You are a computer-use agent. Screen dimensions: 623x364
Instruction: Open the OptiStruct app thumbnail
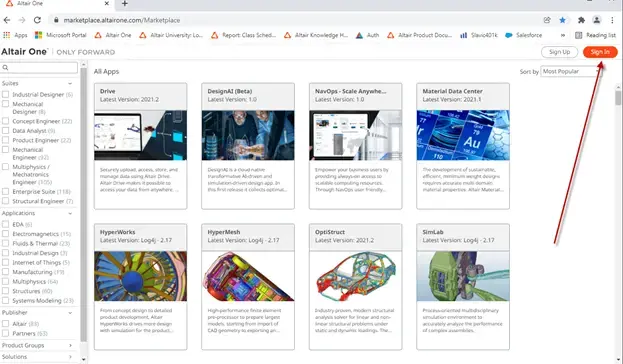pos(356,276)
